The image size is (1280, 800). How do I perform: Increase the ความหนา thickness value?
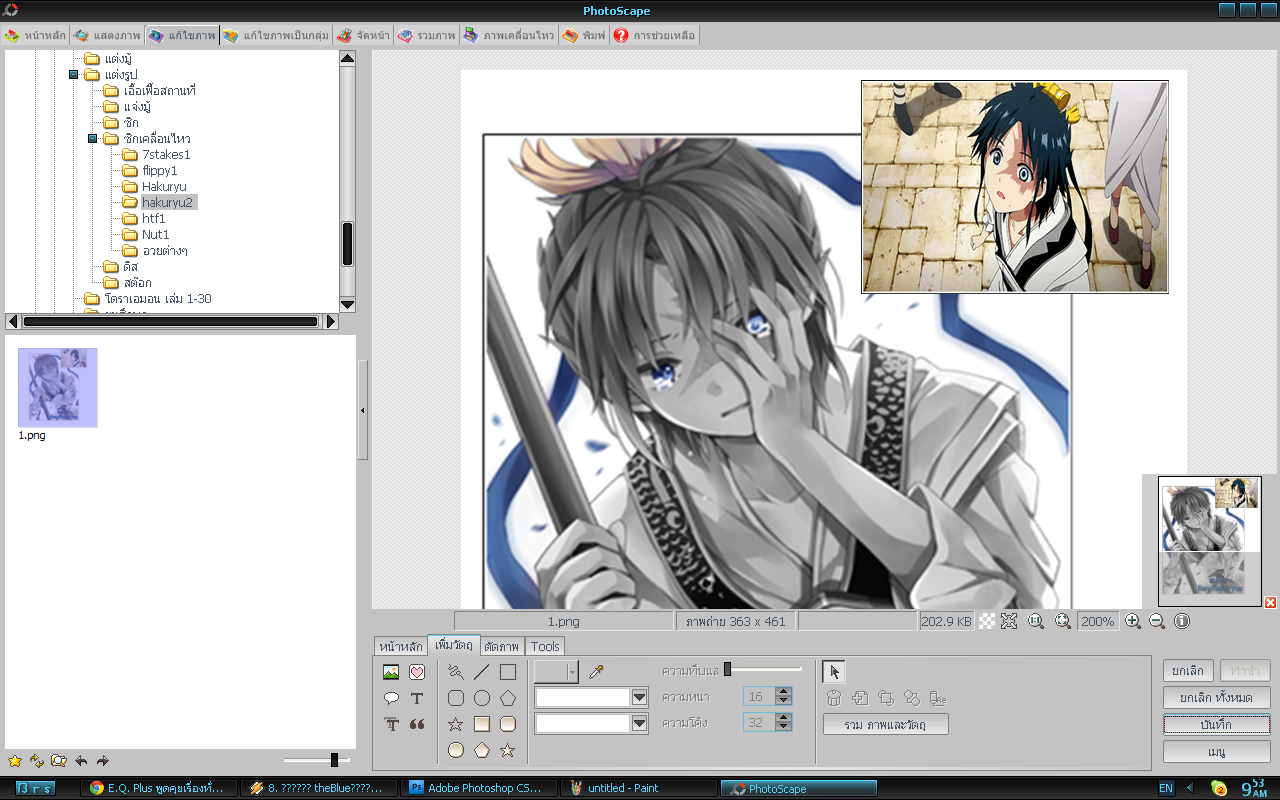coord(784,692)
